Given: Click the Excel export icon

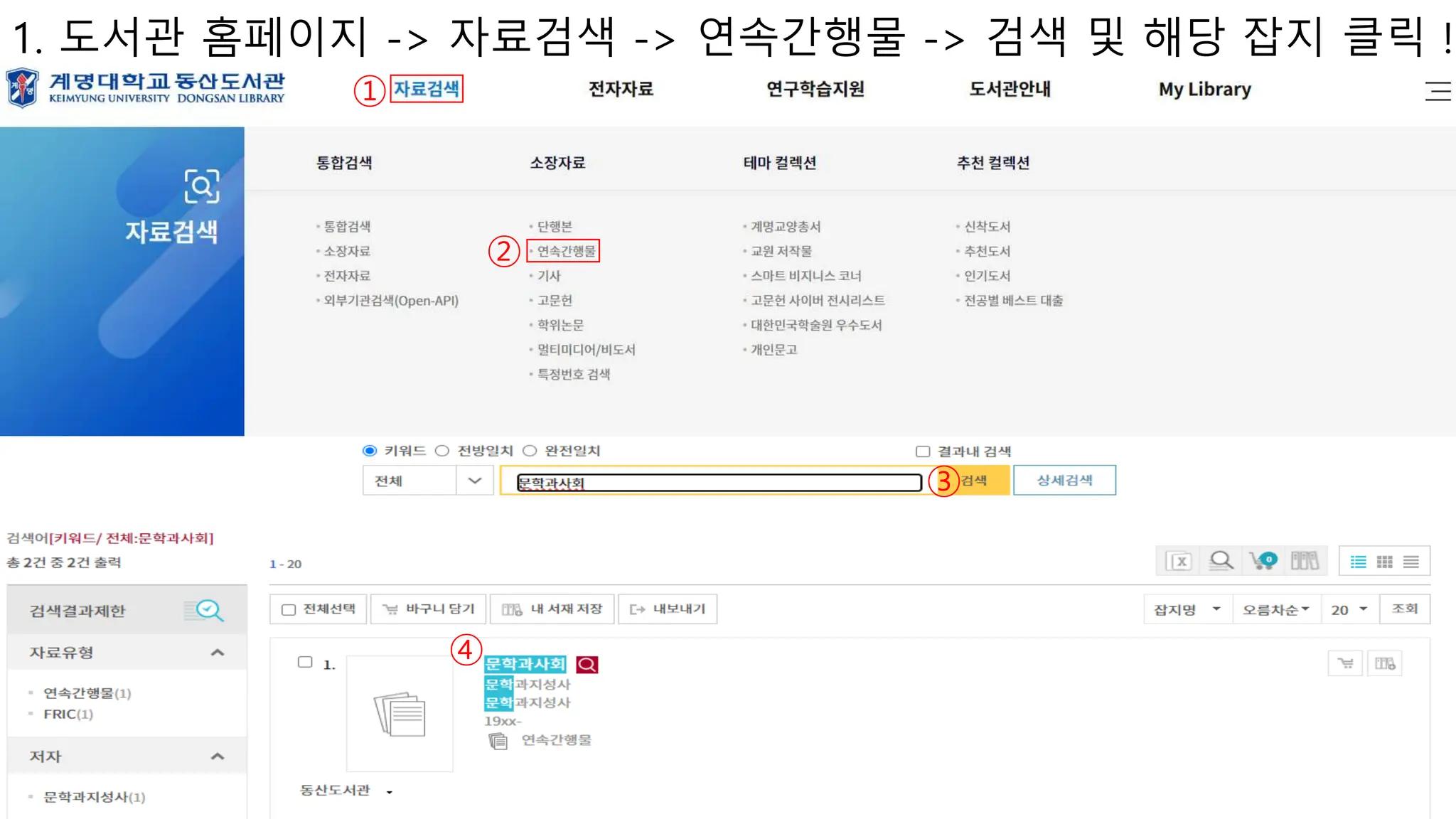Looking at the screenshot, I should coord(1179,562).
